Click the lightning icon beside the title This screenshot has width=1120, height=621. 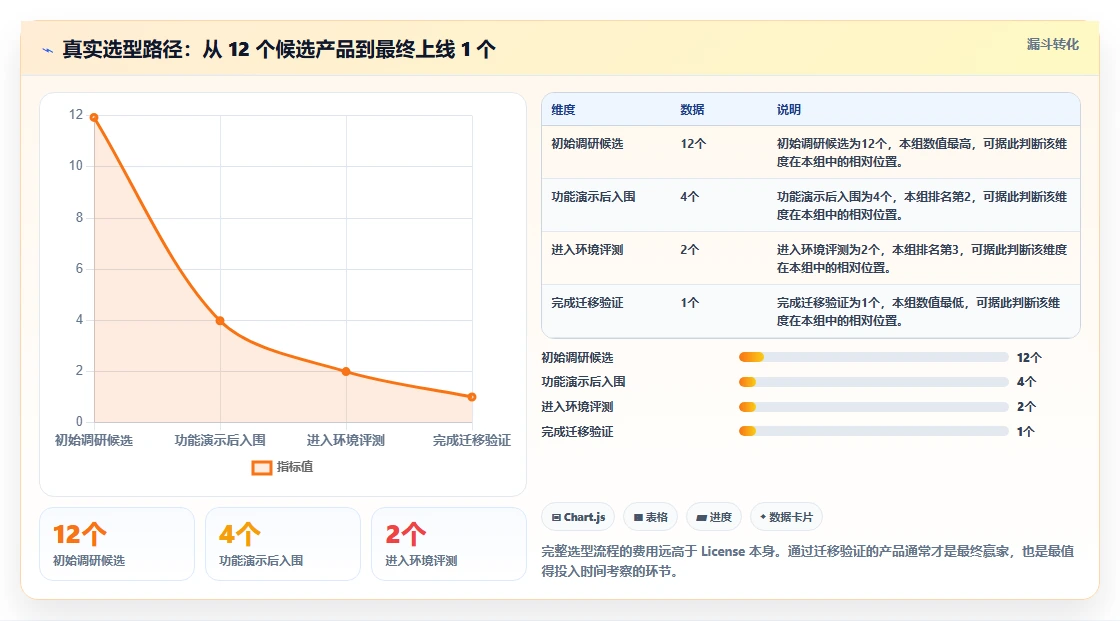(48, 50)
